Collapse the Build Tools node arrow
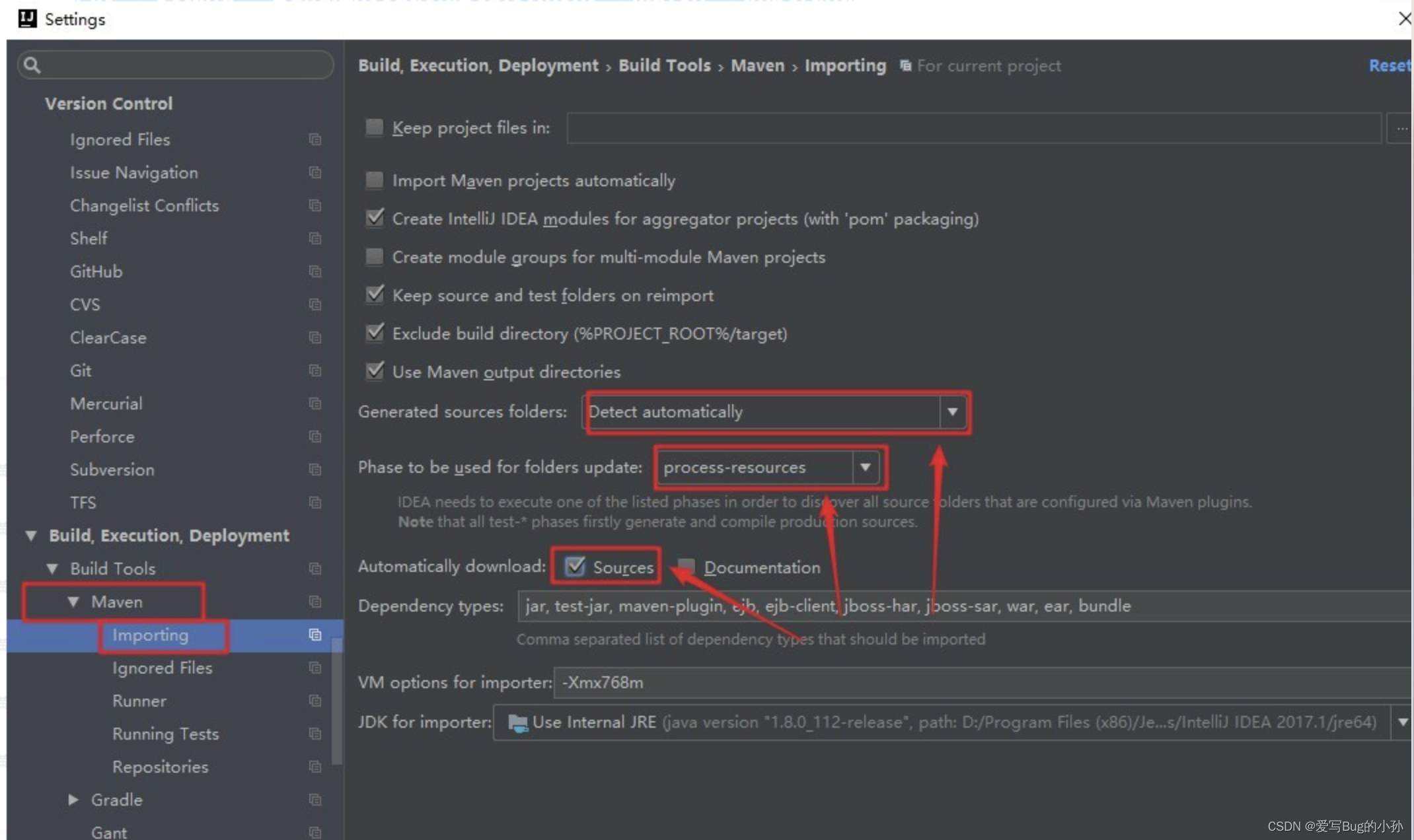Screen dimensions: 1414x840 tap(52, 569)
